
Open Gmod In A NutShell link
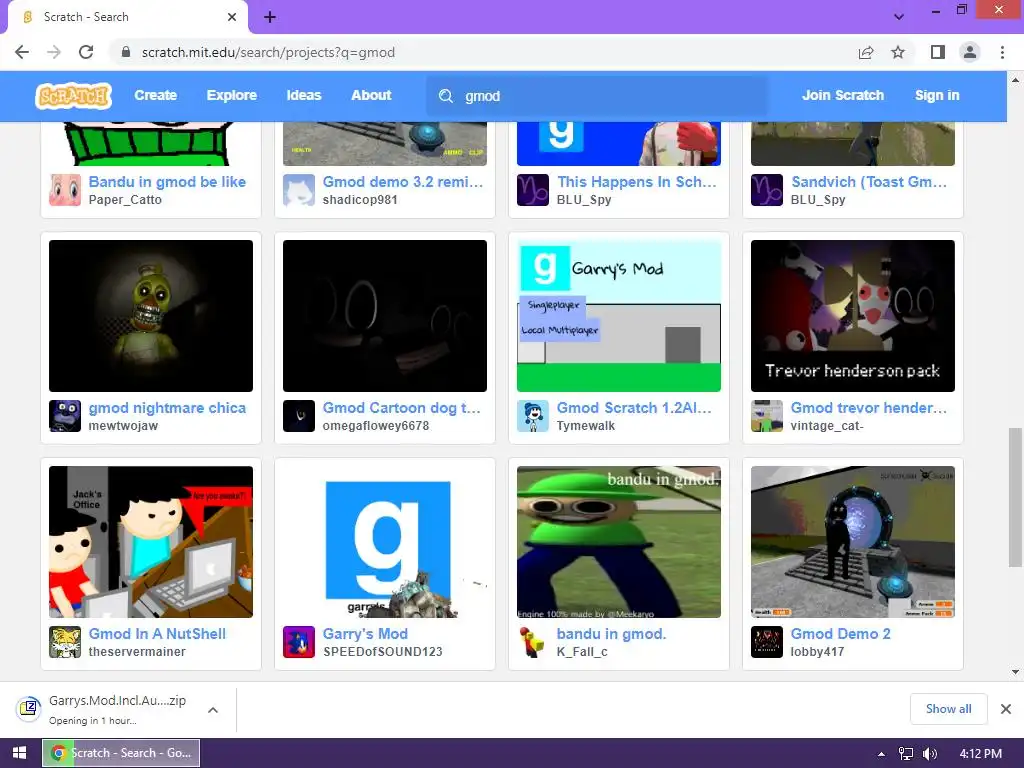pos(157,634)
